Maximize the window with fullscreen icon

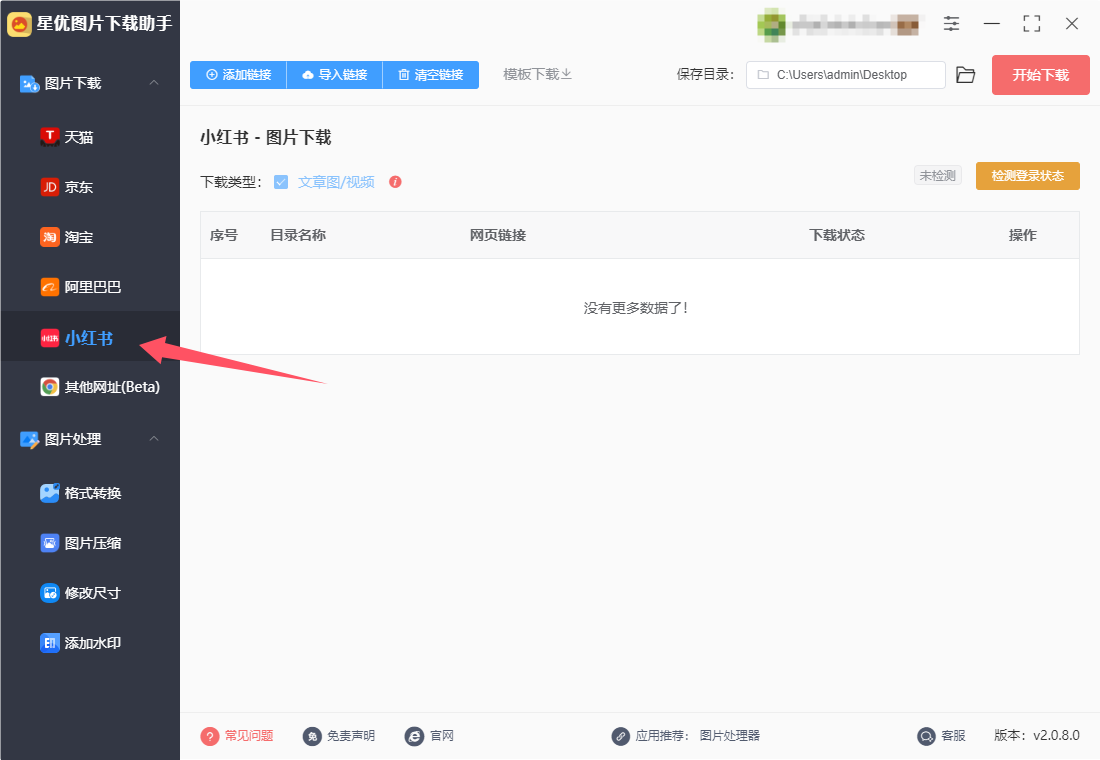point(1031,24)
